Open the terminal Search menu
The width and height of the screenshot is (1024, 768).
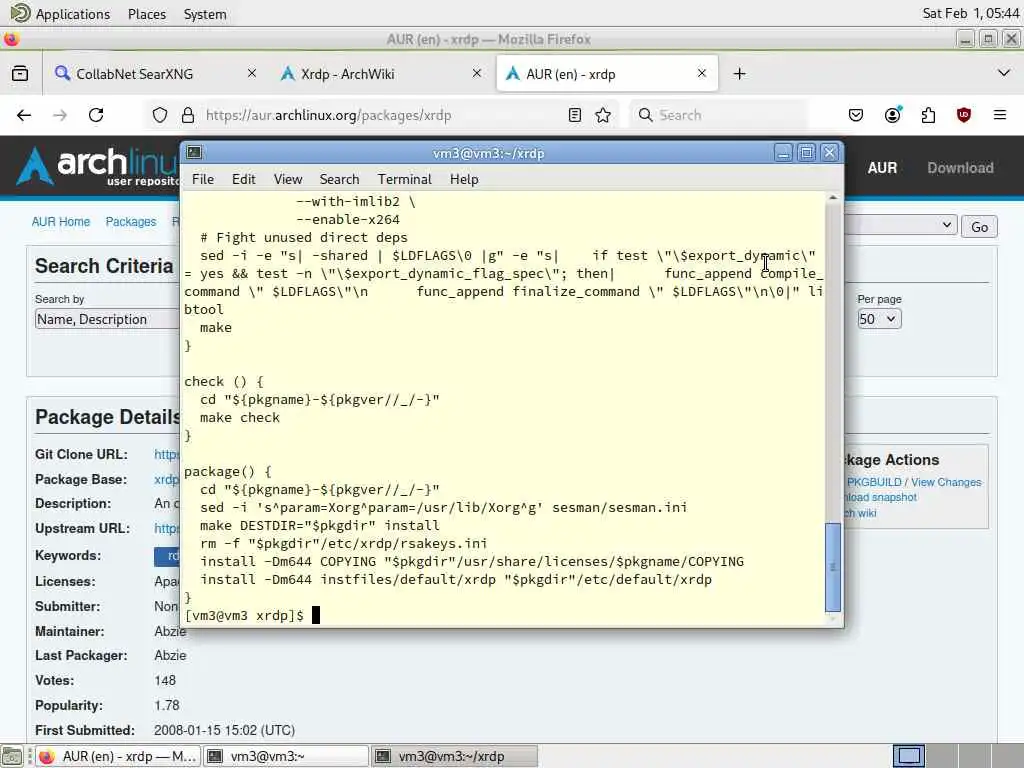pyautogui.click(x=339, y=179)
